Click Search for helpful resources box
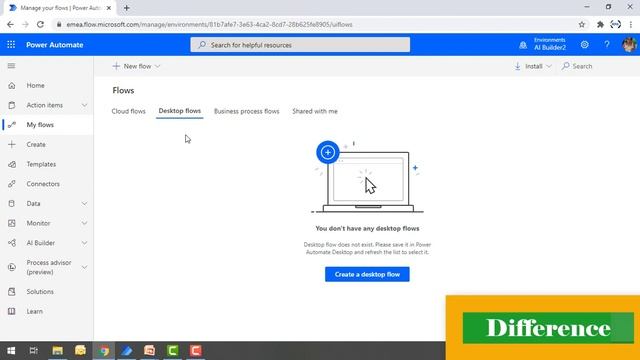This screenshot has width=640, height=360. pos(300,45)
